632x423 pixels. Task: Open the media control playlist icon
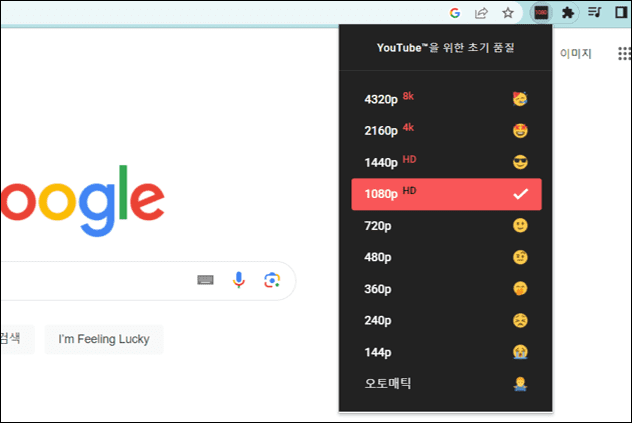[x=595, y=13]
